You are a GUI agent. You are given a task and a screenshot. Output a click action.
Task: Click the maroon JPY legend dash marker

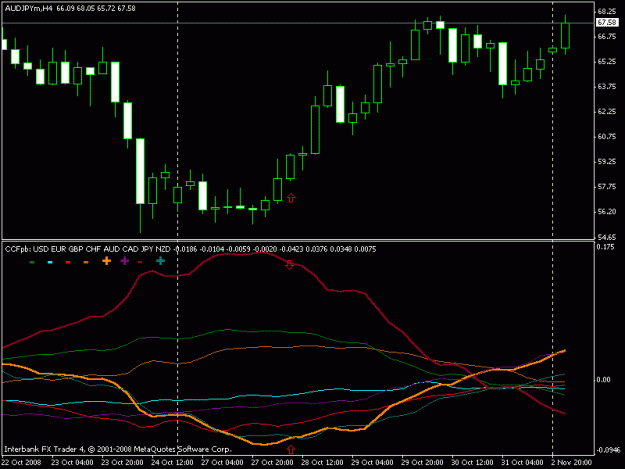click(x=140, y=262)
